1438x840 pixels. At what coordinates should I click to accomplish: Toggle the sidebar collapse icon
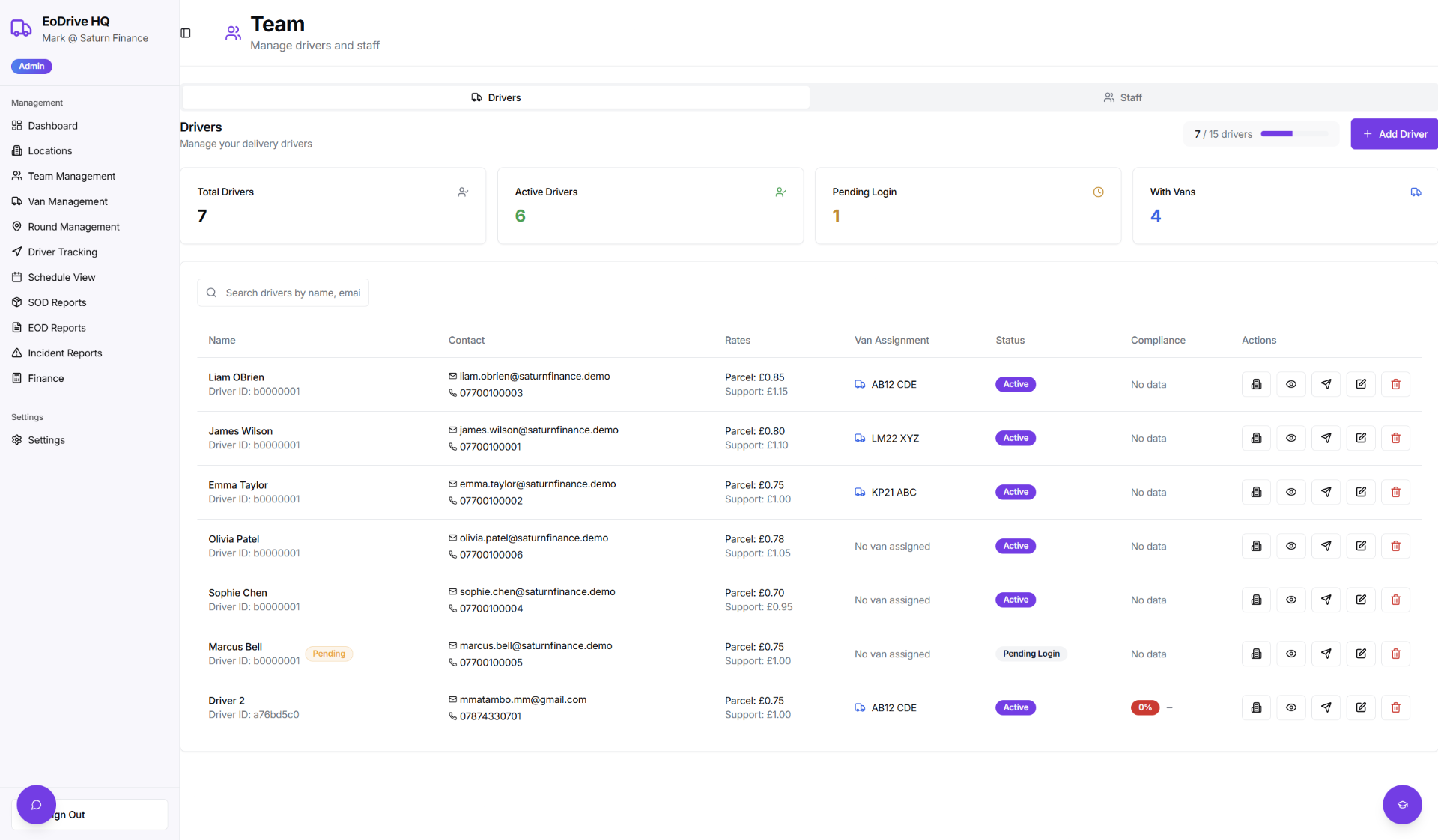click(186, 33)
